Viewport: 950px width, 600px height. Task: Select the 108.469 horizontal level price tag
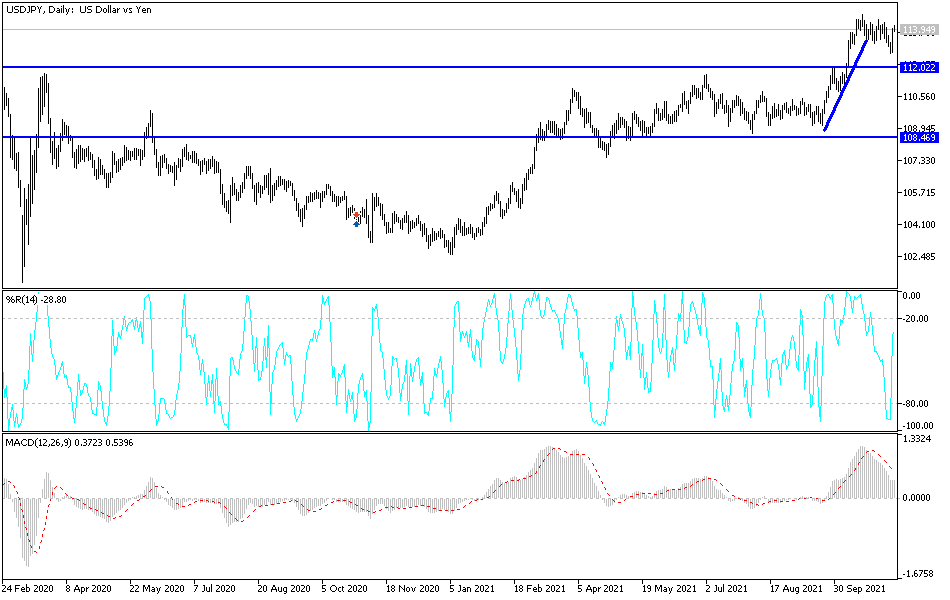918,135
